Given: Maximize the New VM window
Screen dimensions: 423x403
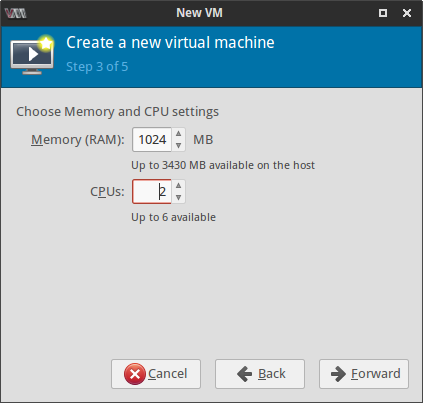Looking at the screenshot, I should tap(383, 13).
